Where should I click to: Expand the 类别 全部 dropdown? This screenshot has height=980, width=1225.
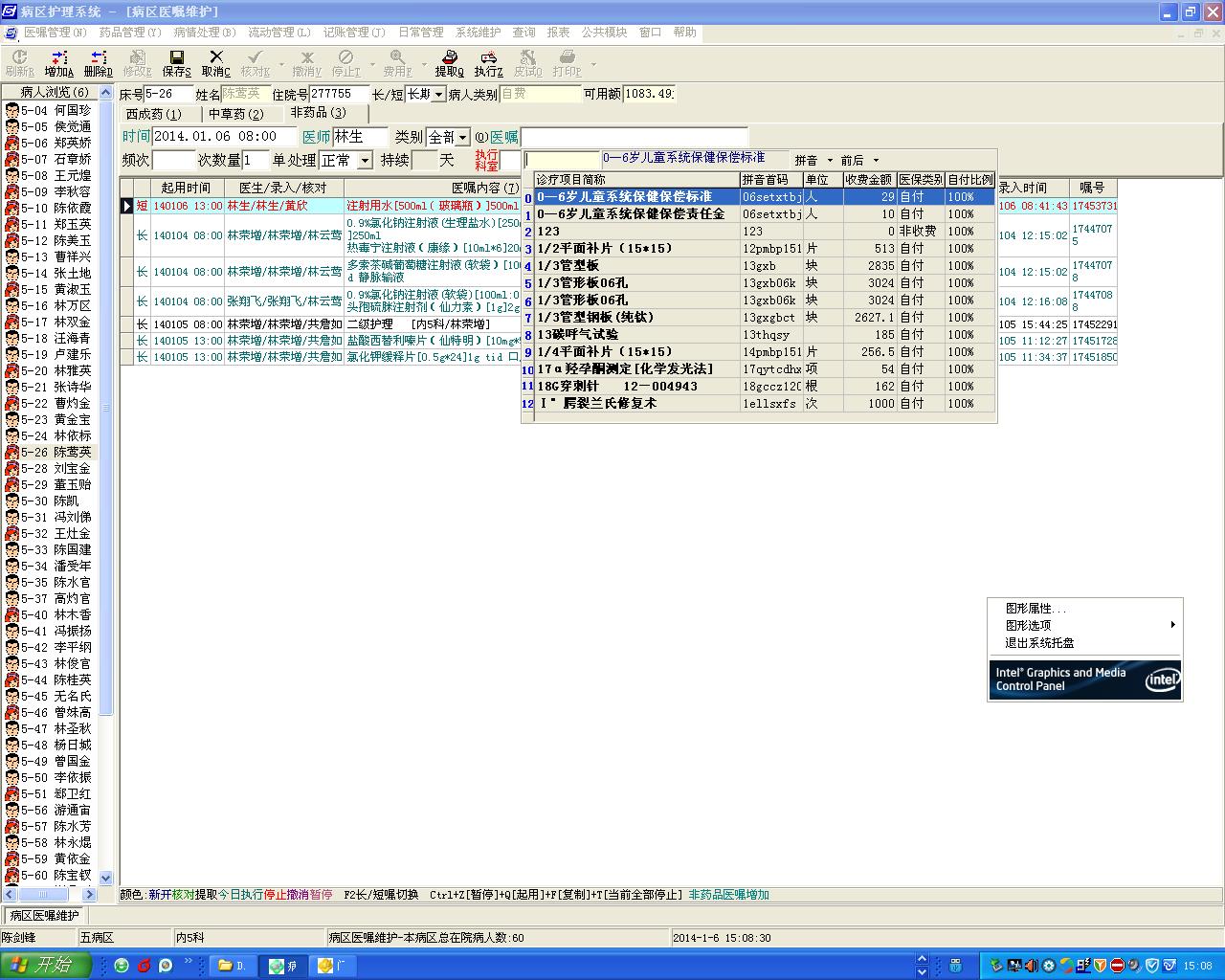click(463, 137)
